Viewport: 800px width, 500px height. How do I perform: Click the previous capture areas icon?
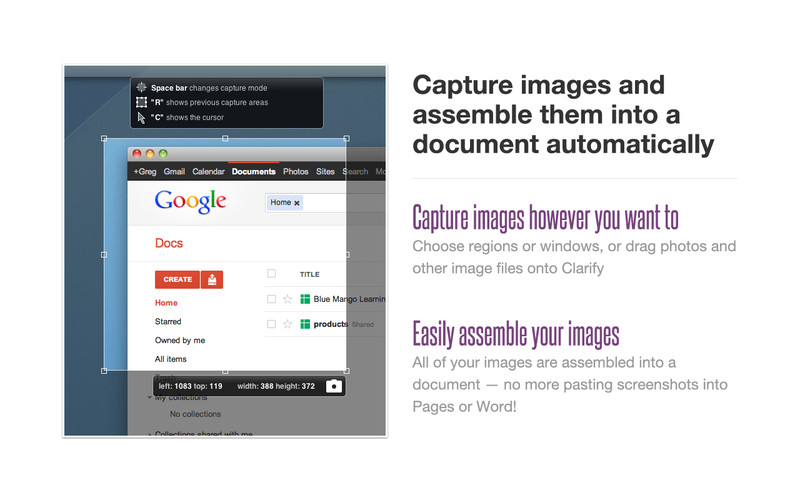141,103
